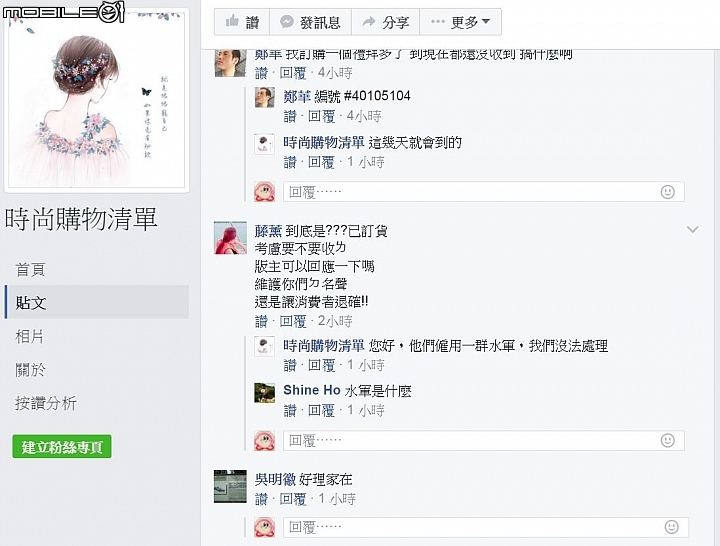Open 發訊息 messenger button
The image size is (720, 546).
[x=310, y=22]
